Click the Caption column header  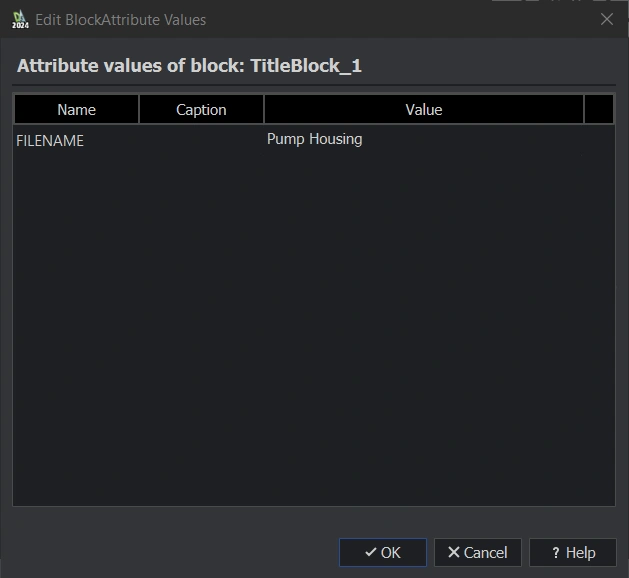[x=201, y=109]
